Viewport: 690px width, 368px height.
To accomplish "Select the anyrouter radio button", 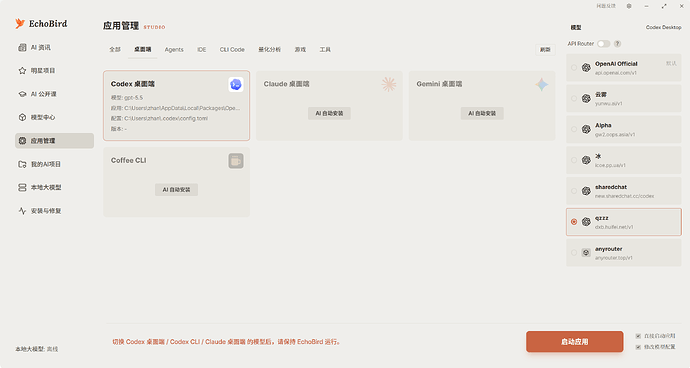I will tap(574, 253).
